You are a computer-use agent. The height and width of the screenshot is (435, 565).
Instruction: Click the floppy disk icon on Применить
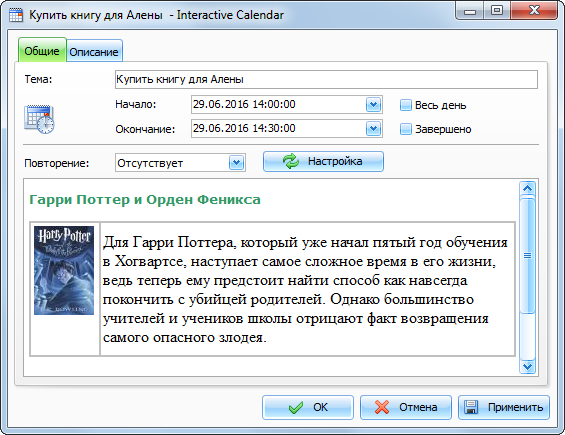tap(471, 407)
